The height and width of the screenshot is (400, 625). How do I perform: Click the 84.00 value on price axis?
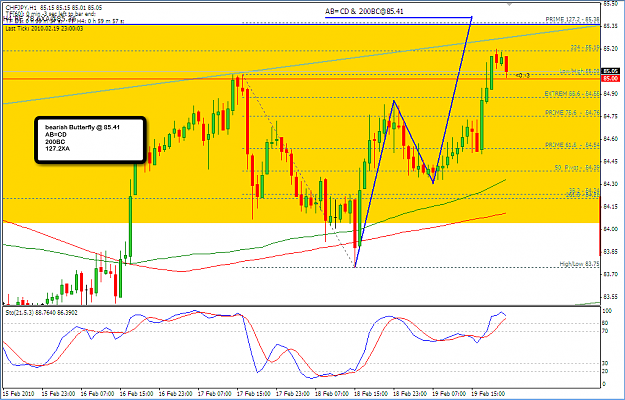point(610,229)
